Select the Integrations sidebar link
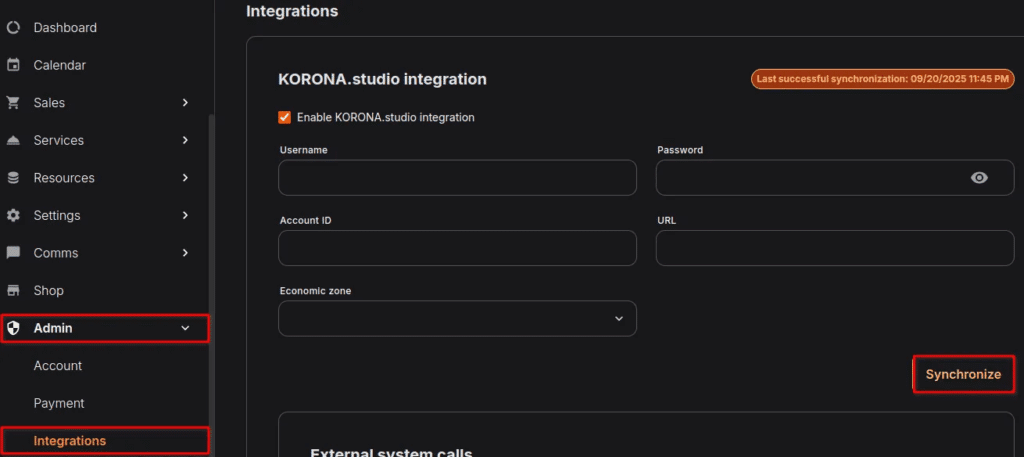The width and height of the screenshot is (1024, 457). pos(70,441)
